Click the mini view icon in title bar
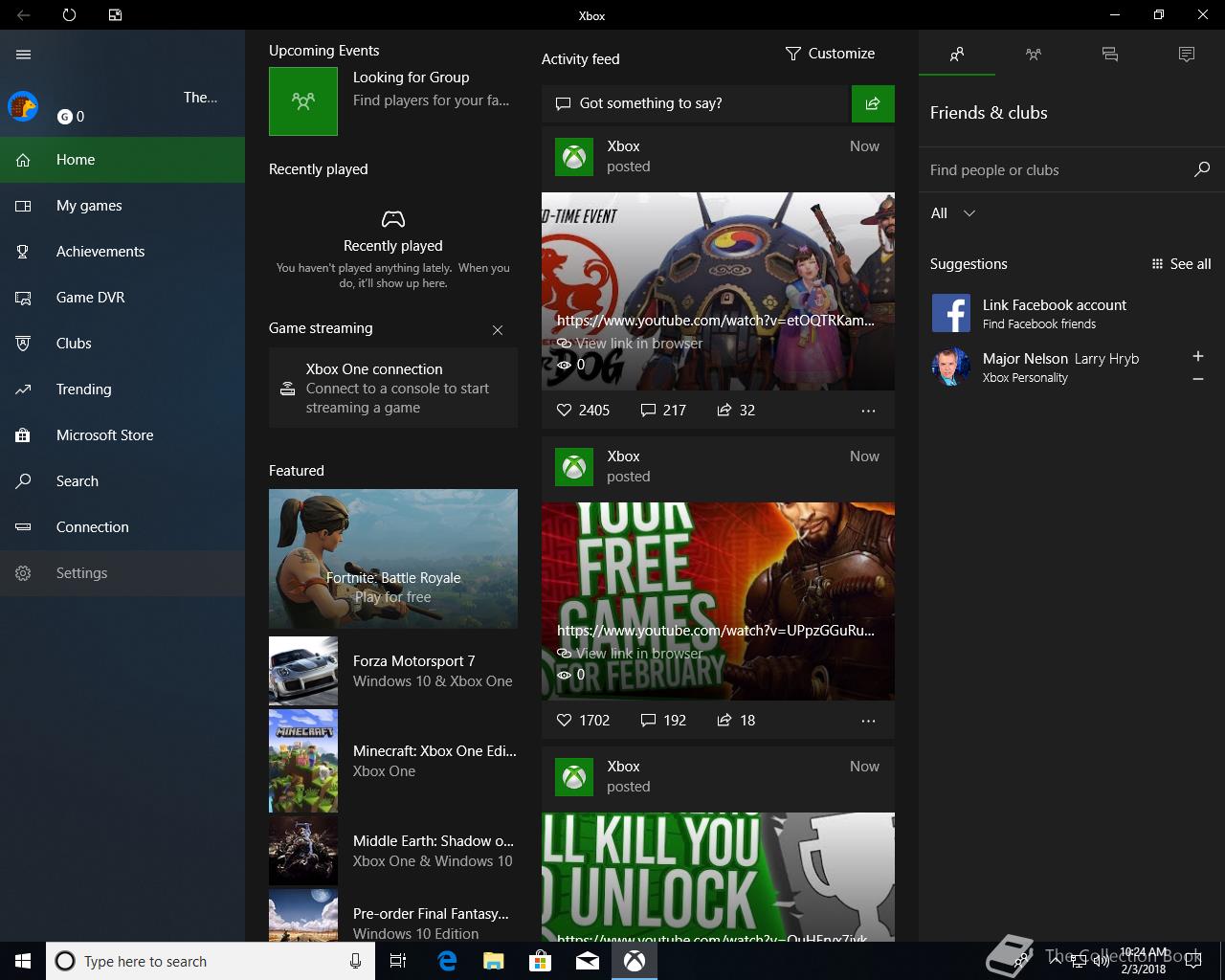This screenshot has height=980, width=1225. coord(115,15)
